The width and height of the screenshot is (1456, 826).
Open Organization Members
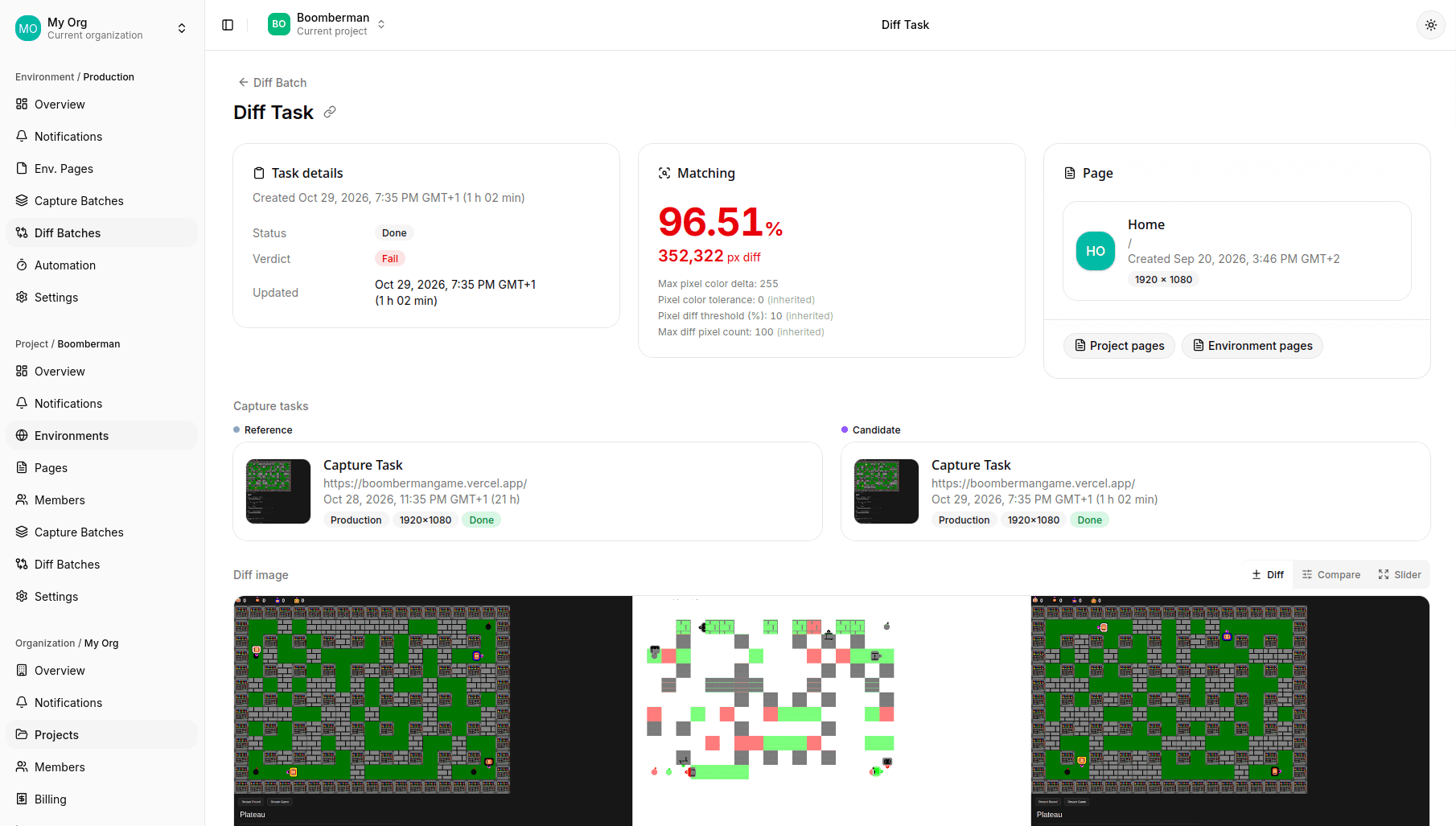tap(102, 767)
